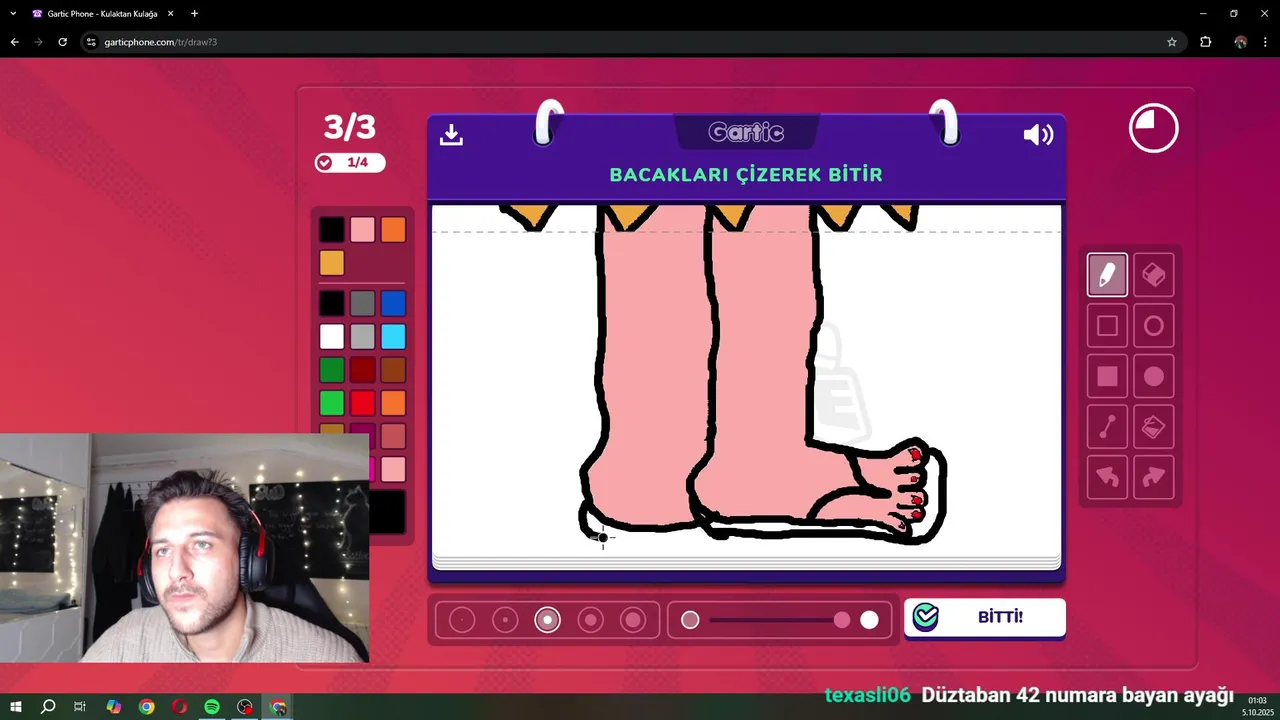Select the fourth brush size
This screenshot has width=1280, height=720.
point(591,620)
